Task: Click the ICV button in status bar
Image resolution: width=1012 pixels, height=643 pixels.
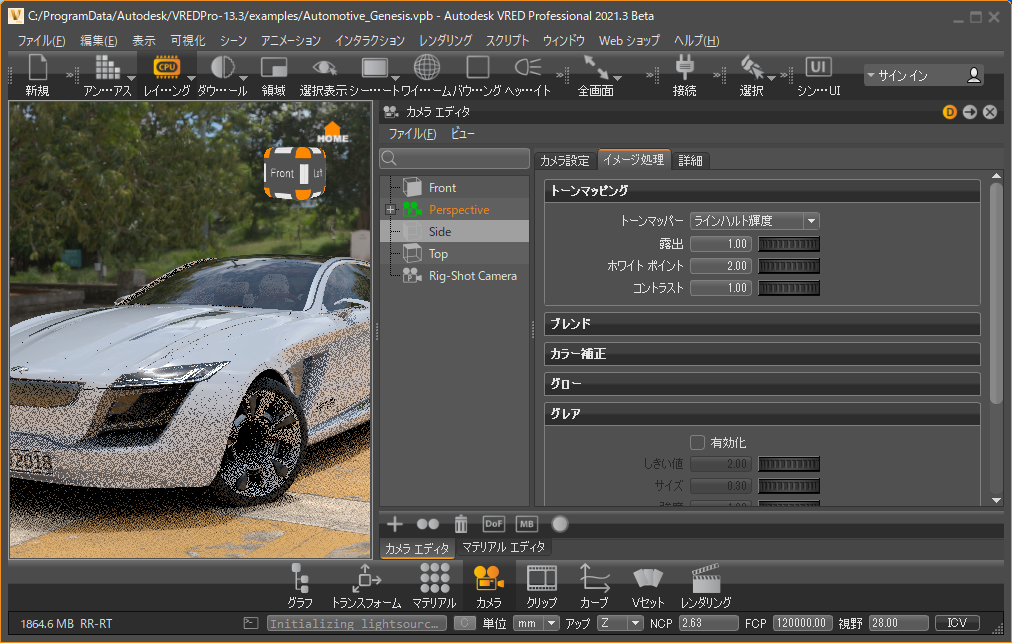Action: pyautogui.click(x=957, y=623)
